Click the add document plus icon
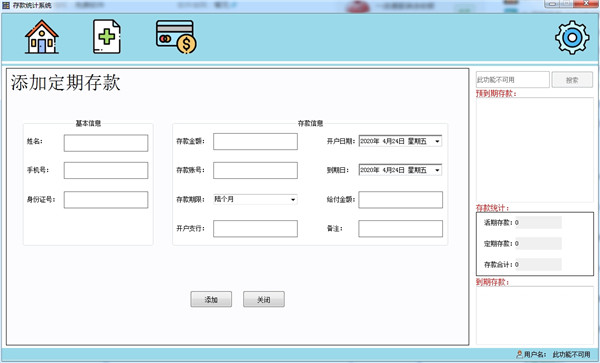The height and width of the screenshot is (363, 600). 107,37
